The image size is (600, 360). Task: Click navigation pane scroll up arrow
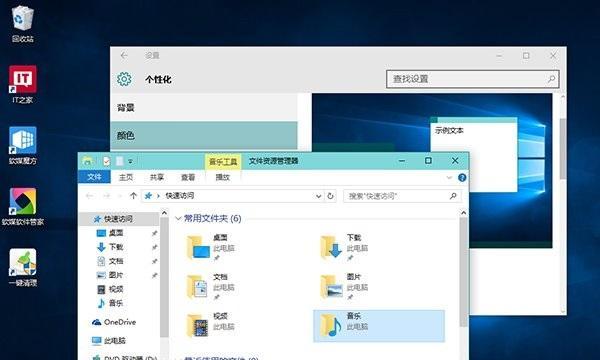click(164, 213)
